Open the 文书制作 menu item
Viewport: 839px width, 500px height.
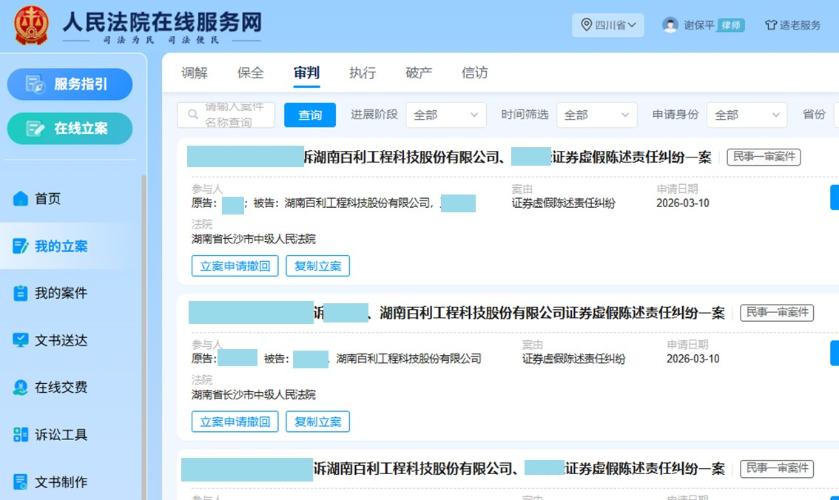click(70, 482)
